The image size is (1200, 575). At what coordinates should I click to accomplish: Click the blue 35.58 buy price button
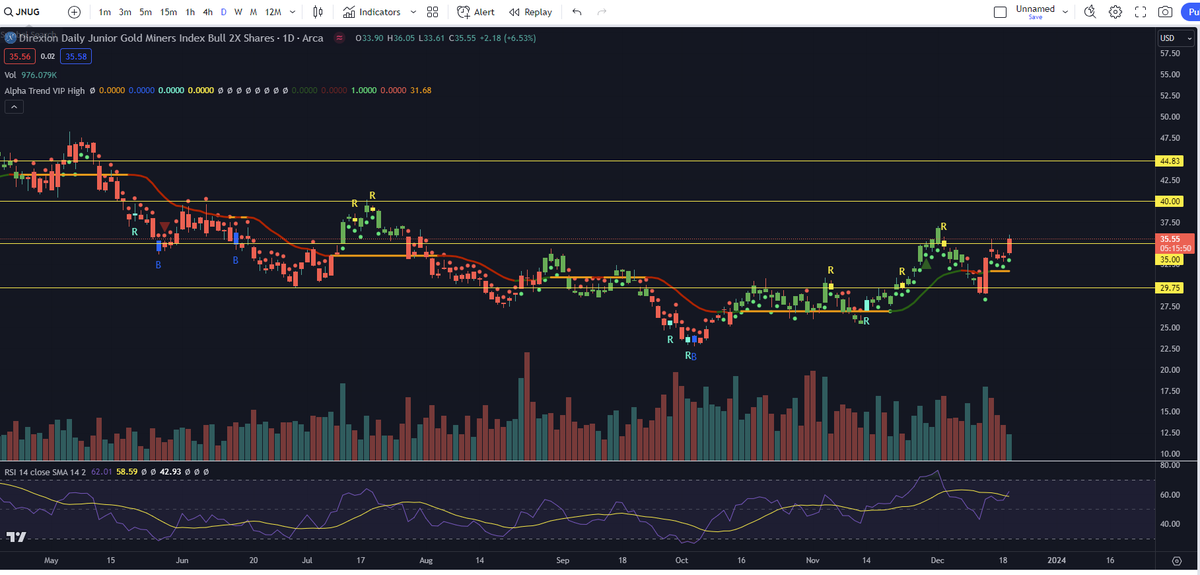click(x=76, y=57)
